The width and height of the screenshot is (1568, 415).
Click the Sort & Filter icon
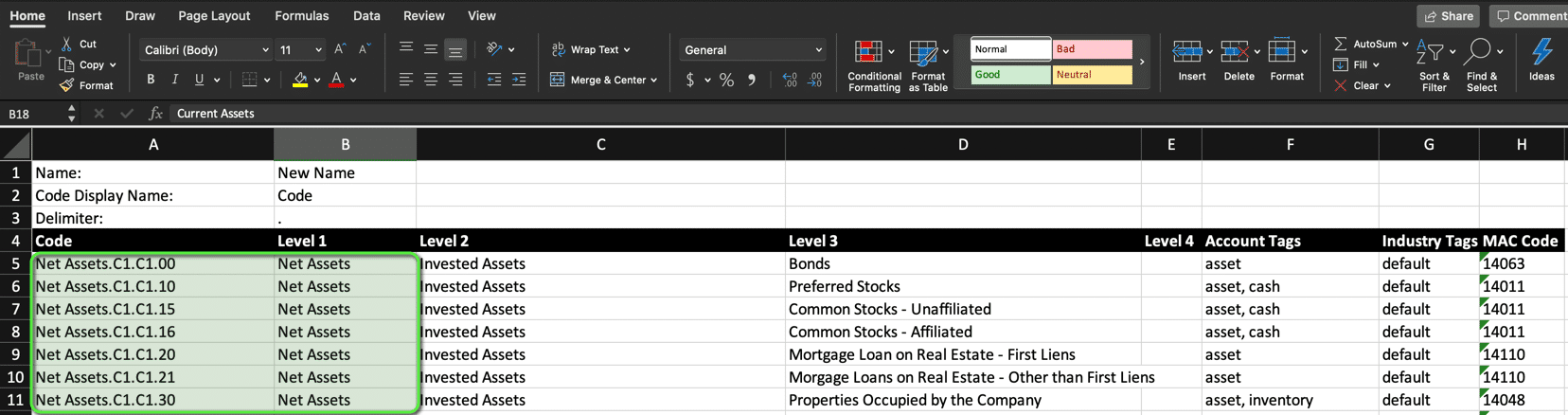(x=1430, y=51)
